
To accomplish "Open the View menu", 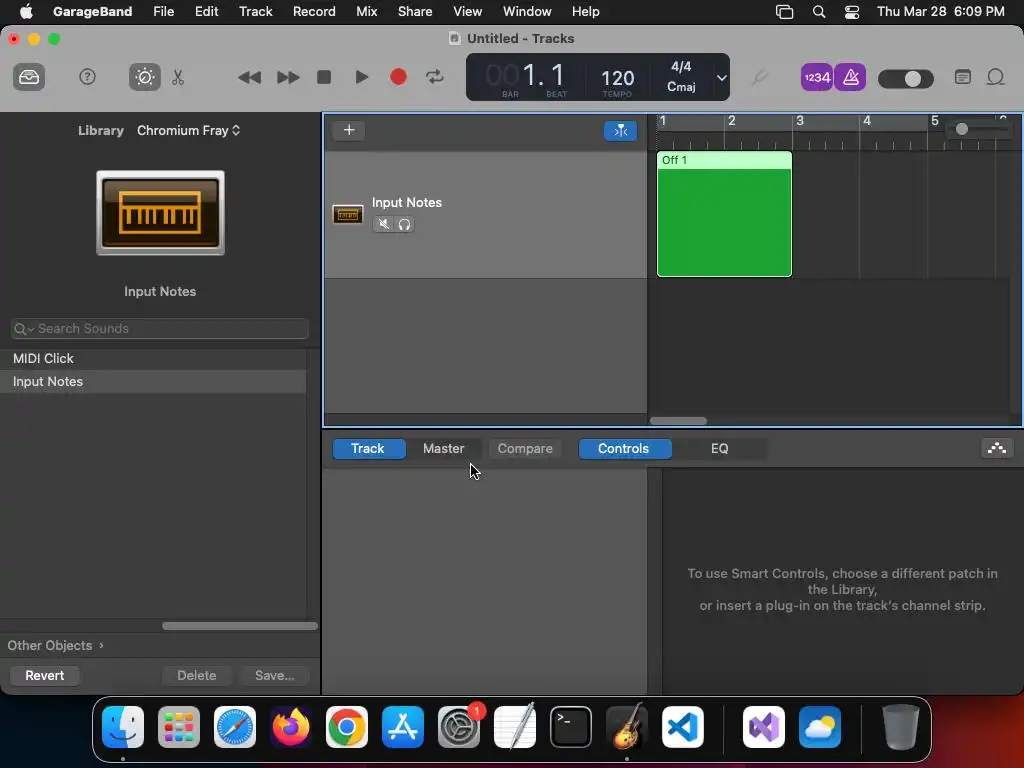I will pyautogui.click(x=468, y=12).
